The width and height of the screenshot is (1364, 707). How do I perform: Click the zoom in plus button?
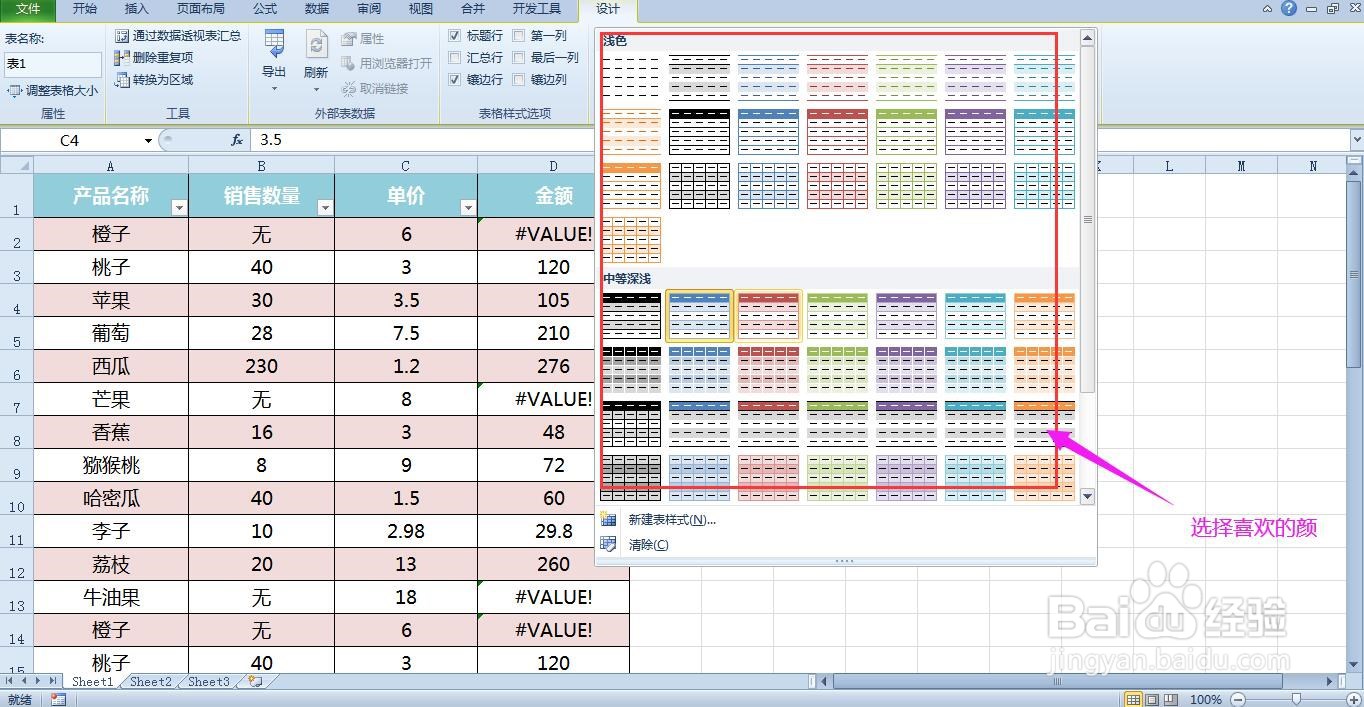point(1353,699)
